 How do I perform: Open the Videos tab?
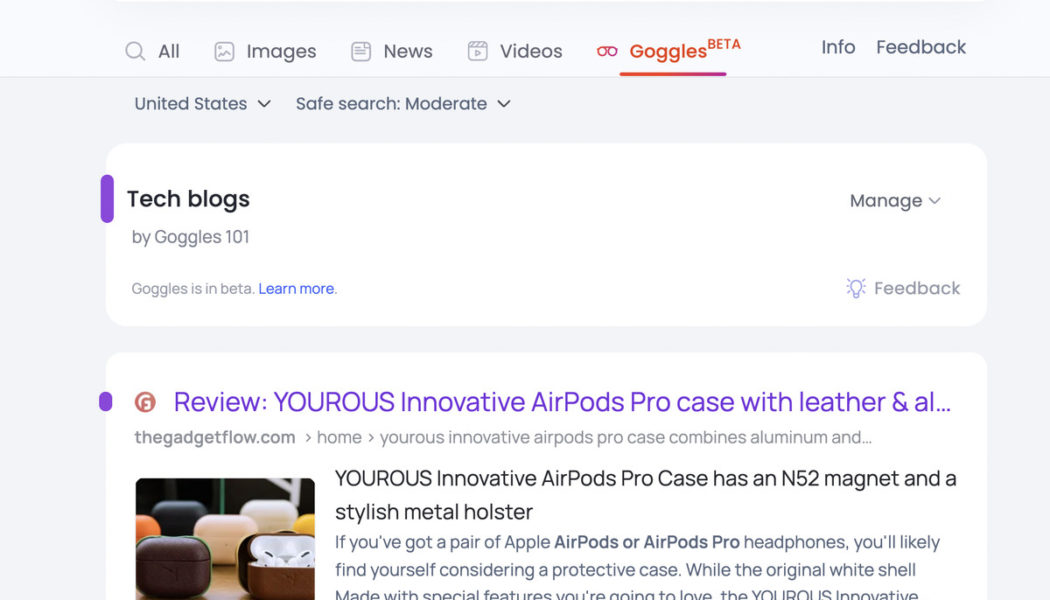pos(529,50)
